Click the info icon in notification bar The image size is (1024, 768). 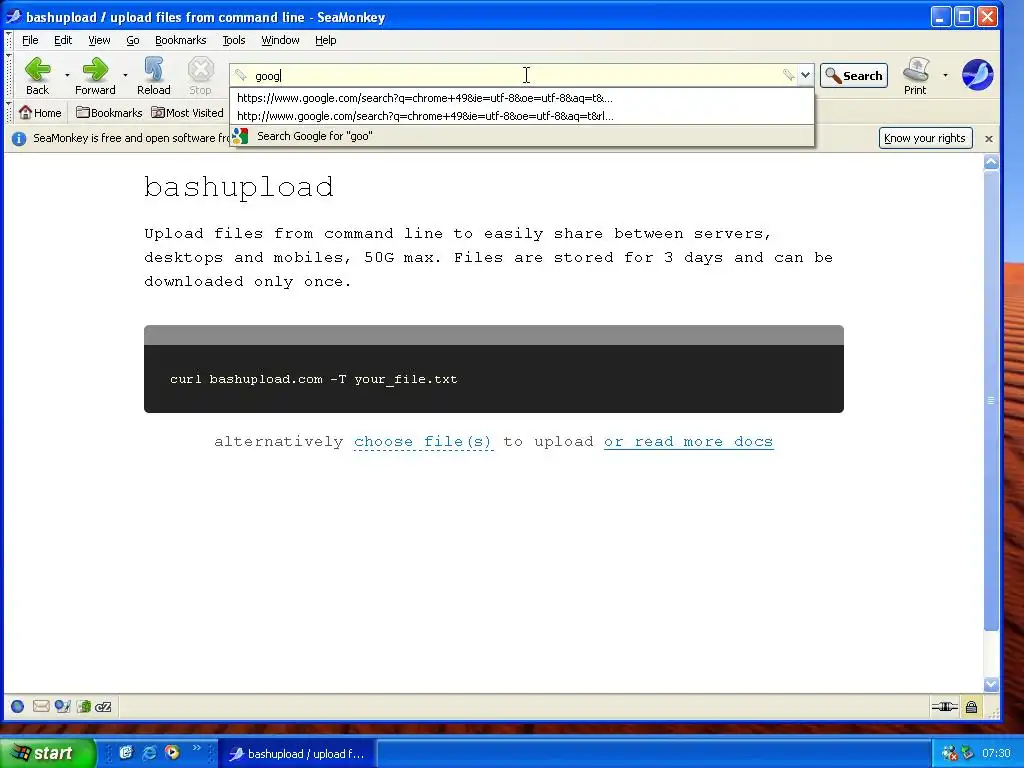point(19,138)
